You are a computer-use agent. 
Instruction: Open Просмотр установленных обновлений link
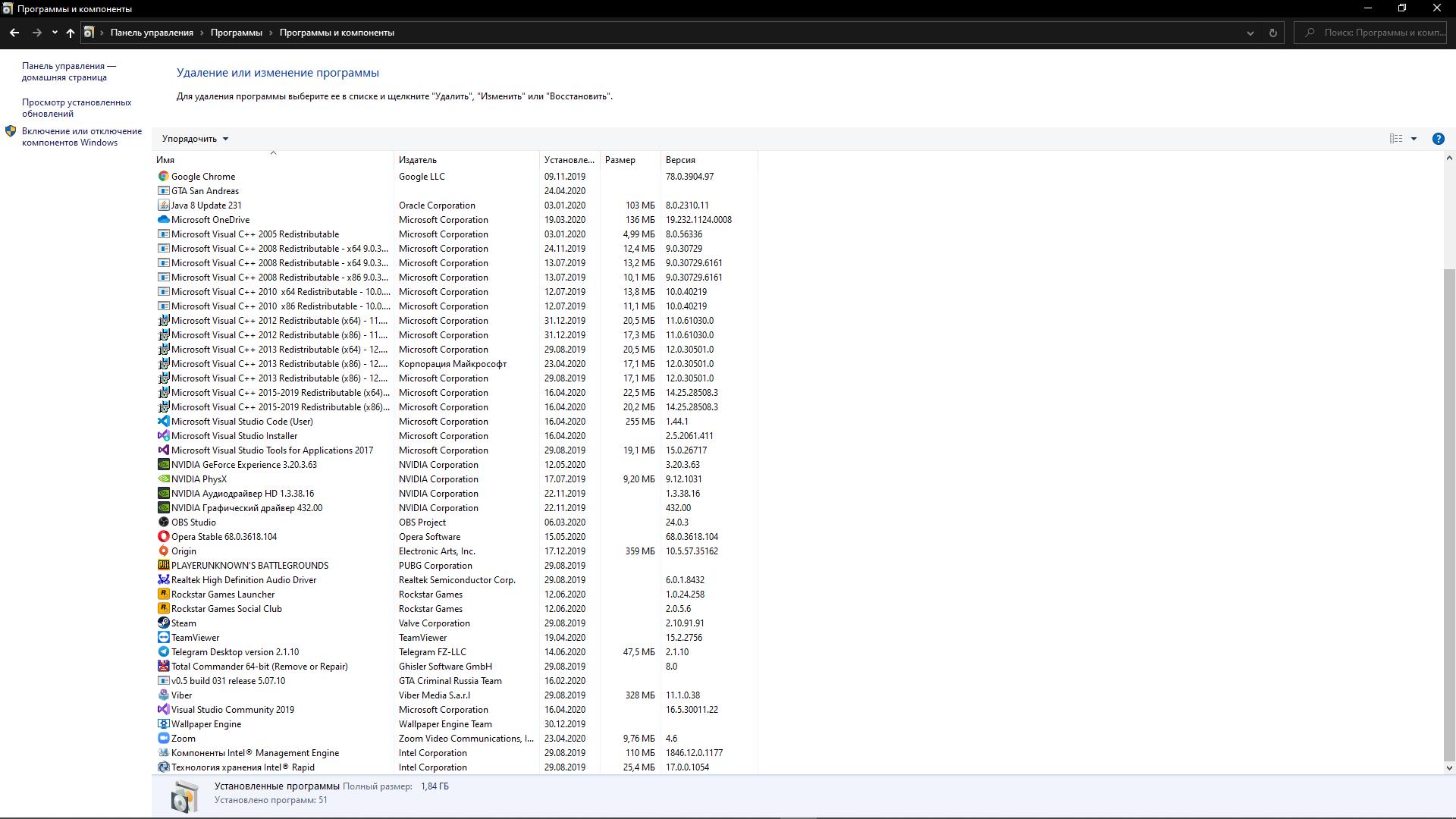[77, 108]
